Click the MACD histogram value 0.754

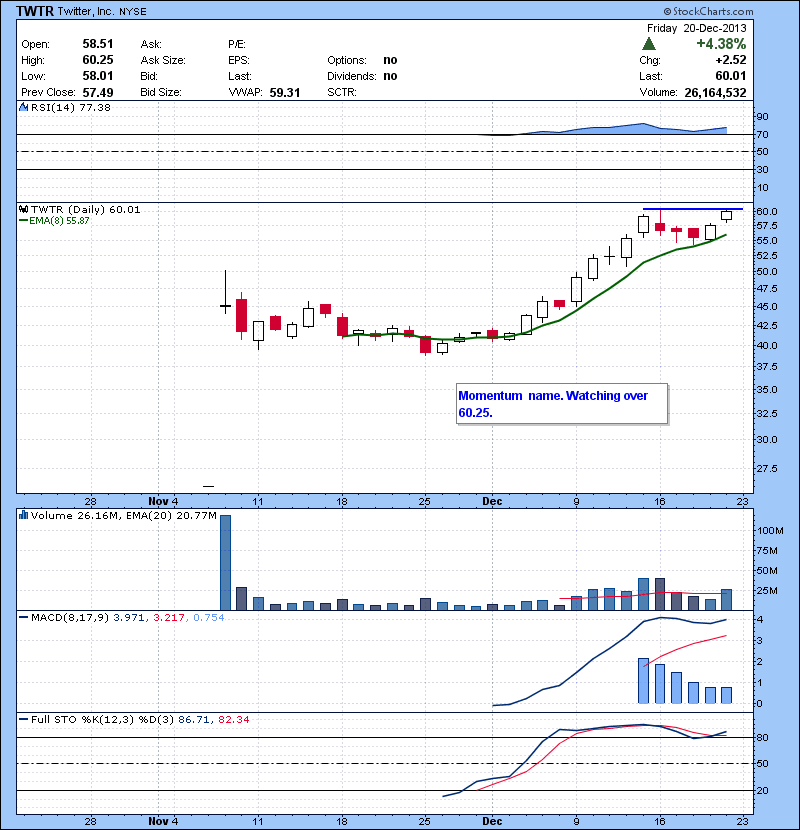(209, 617)
